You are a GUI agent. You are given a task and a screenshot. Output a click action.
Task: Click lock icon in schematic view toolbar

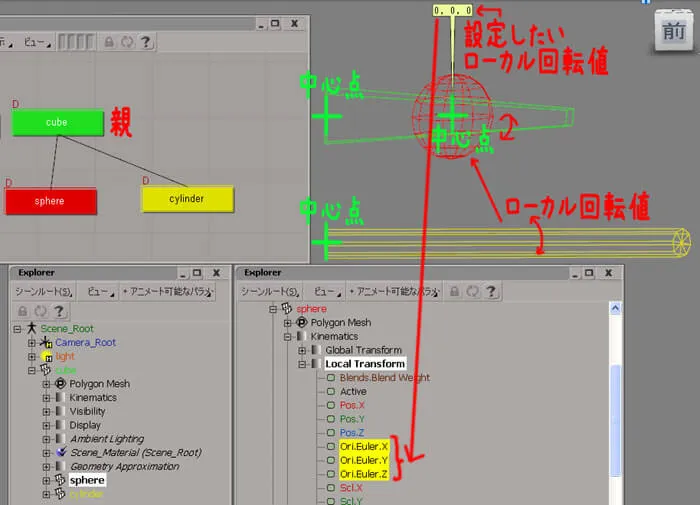pos(109,42)
